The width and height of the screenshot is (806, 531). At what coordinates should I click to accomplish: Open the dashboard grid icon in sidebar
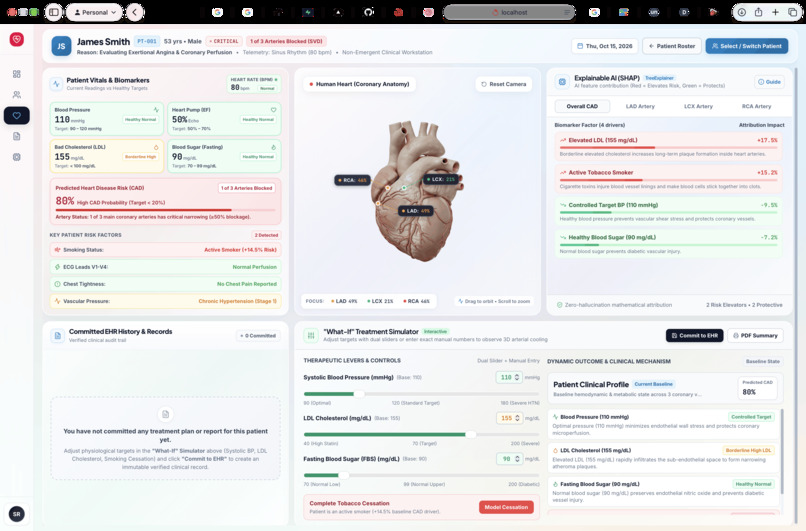coord(16,74)
